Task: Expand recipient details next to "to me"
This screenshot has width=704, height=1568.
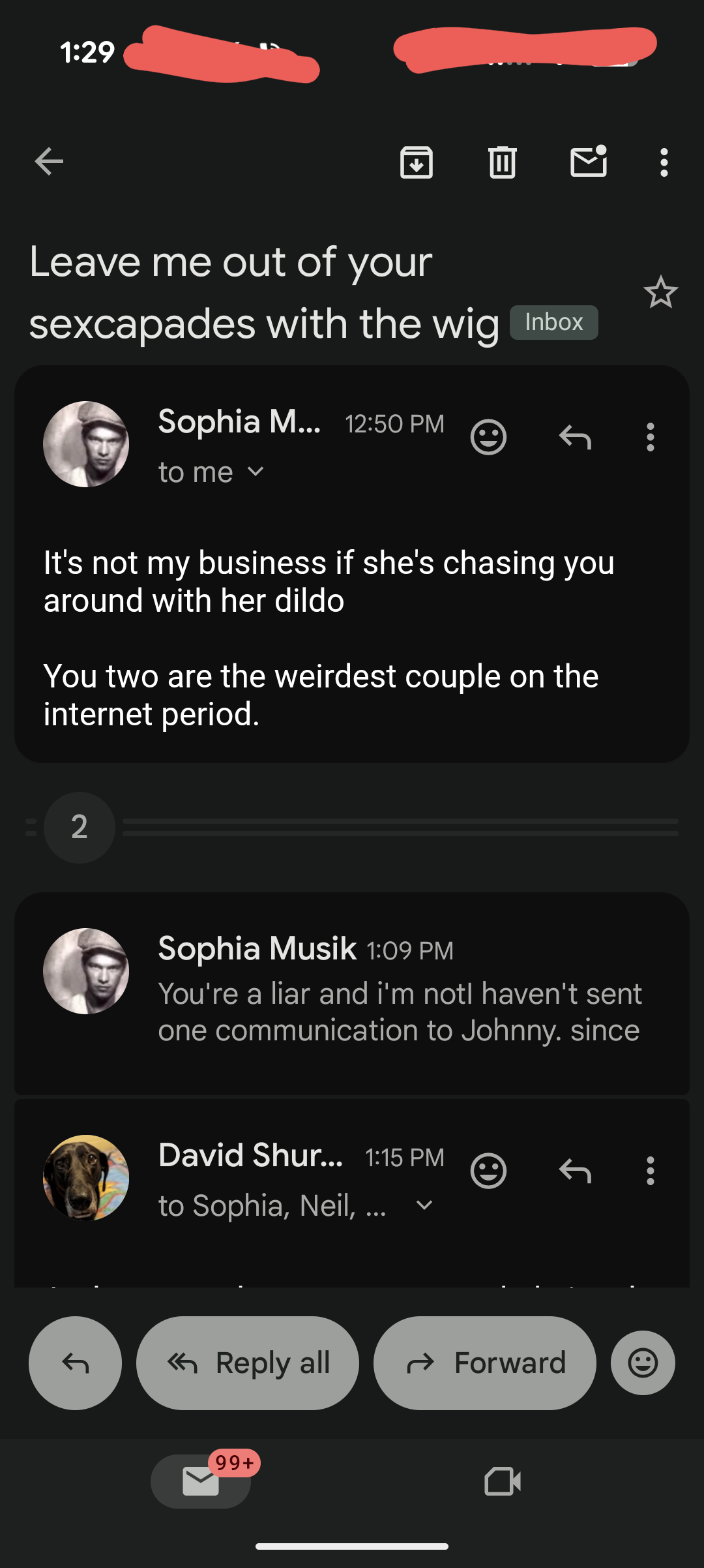Action: (256, 472)
